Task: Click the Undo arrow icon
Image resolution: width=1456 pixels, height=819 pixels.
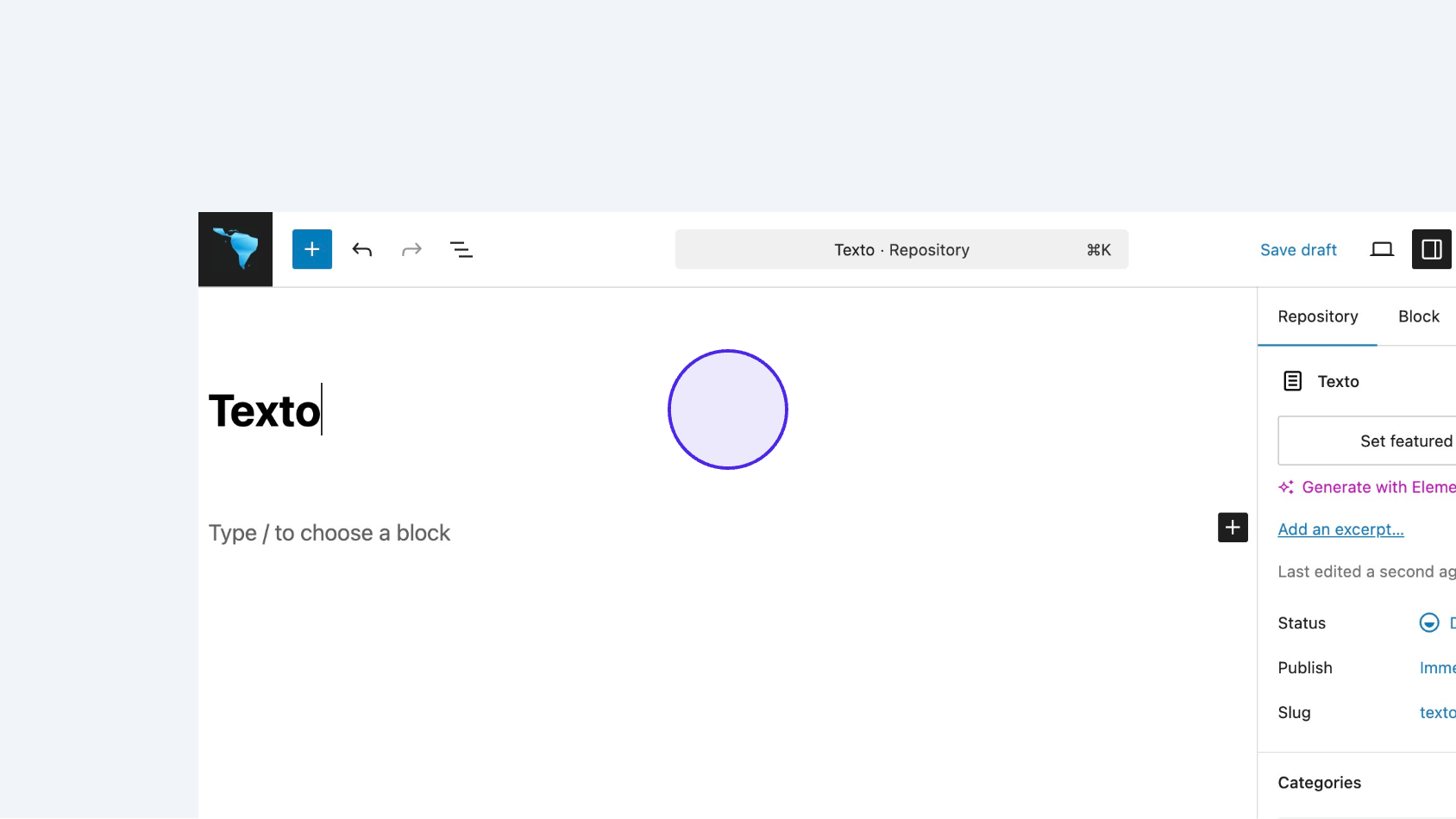Action: 362,250
